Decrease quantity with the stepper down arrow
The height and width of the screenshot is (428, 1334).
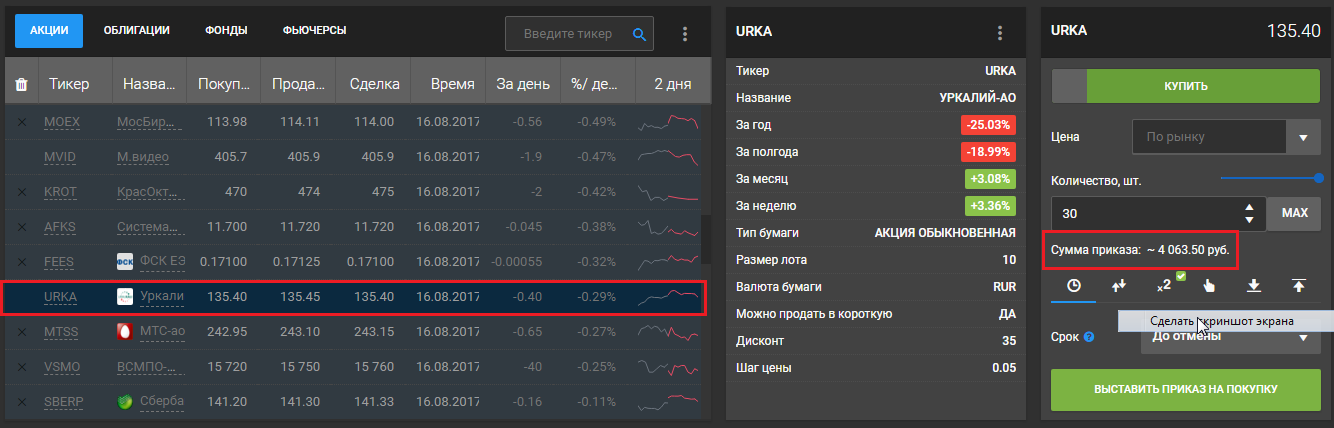(1249, 219)
